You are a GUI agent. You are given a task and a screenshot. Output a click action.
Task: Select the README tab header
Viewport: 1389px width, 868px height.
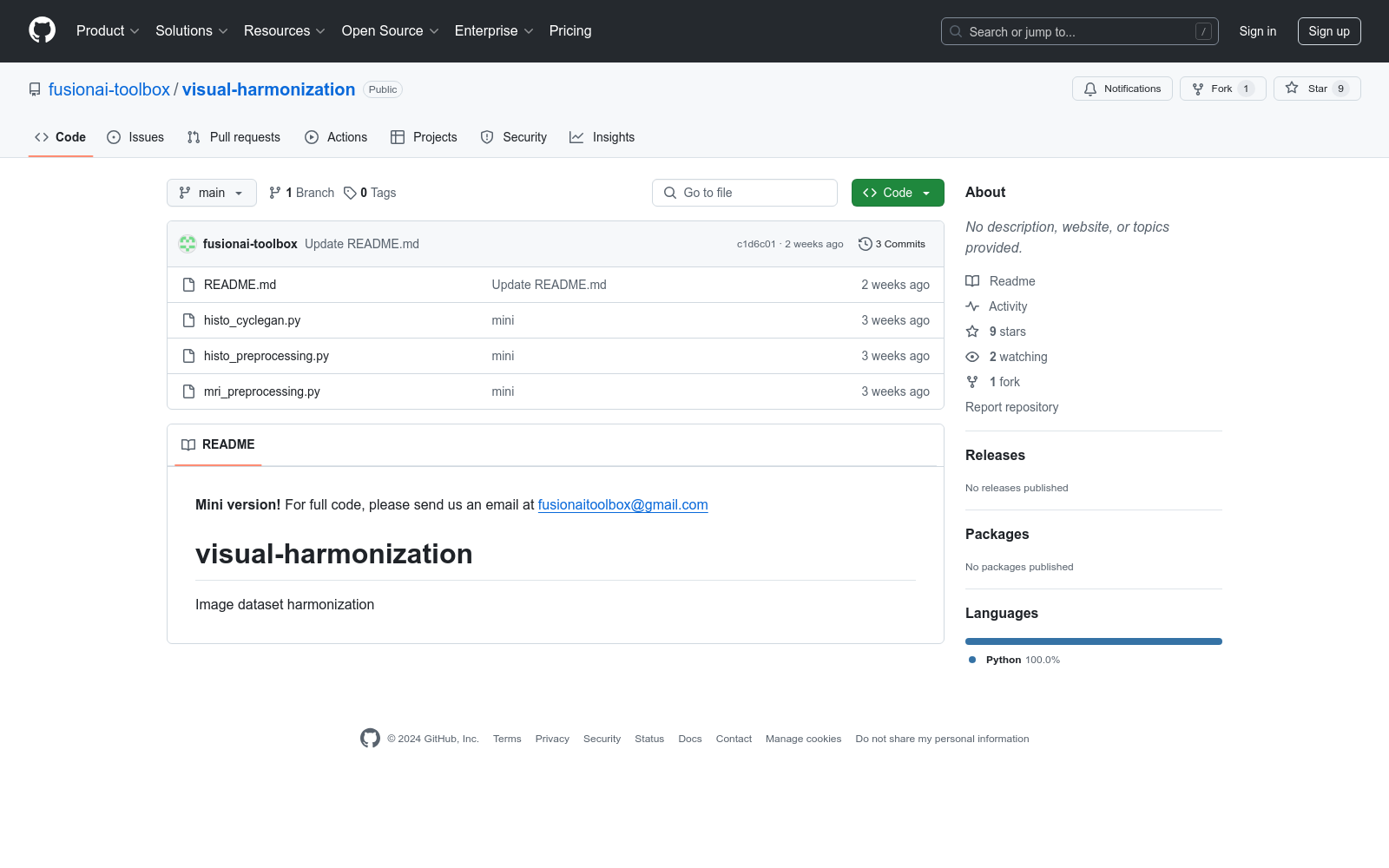point(218,444)
